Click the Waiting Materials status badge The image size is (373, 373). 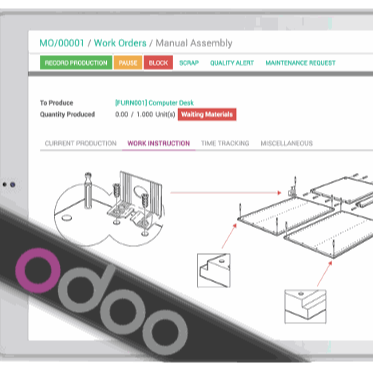(x=207, y=114)
